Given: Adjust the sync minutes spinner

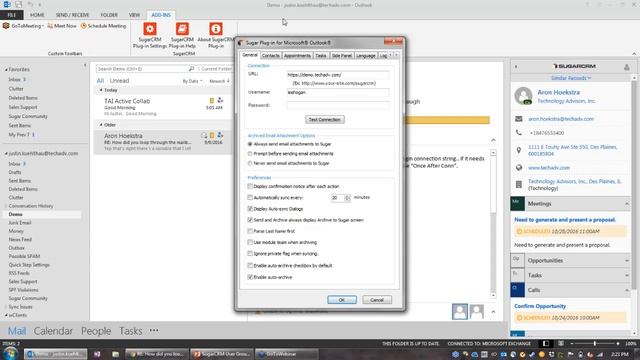Looking at the screenshot, I should coord(347,198).
